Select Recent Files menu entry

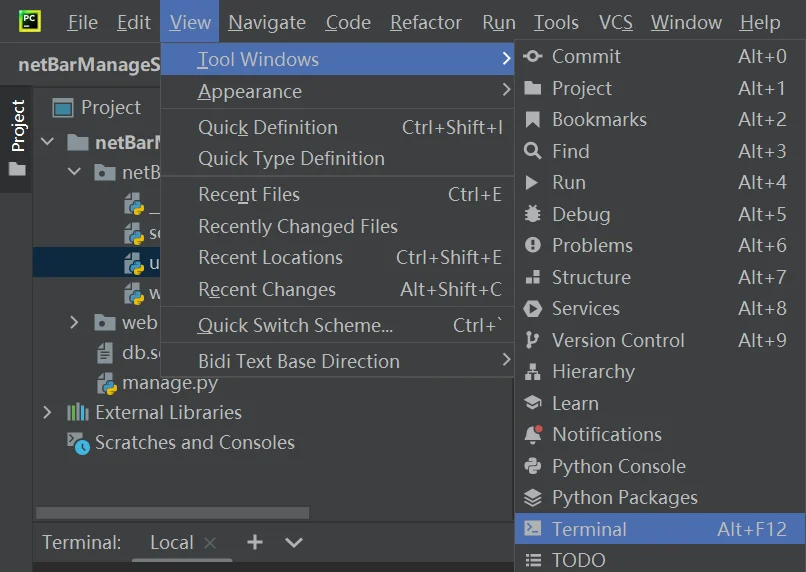(x=337, y=194)
